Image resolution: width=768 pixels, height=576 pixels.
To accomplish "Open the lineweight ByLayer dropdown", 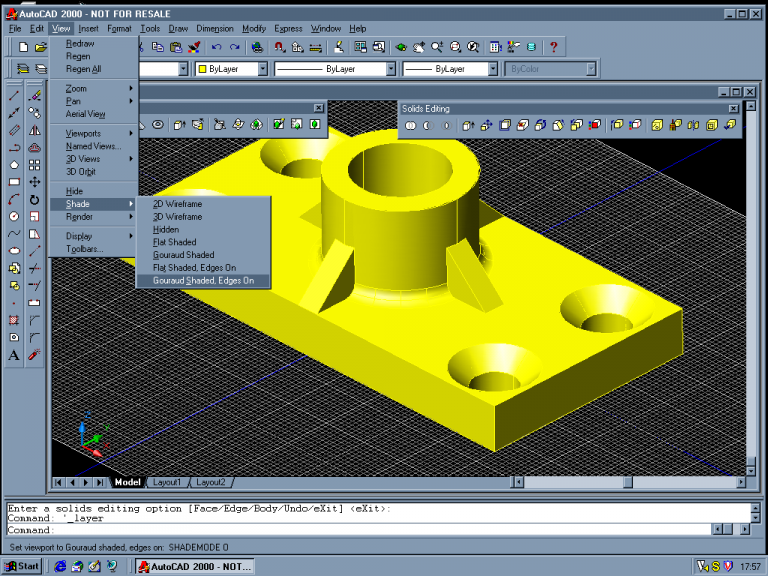I will pyautogui.click(x=492, y=69).
